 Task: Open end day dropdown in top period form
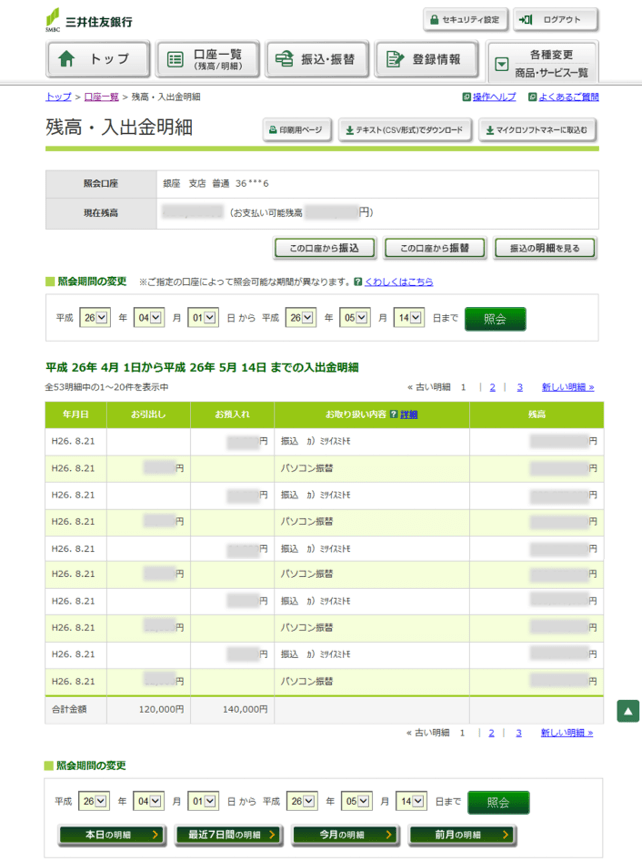410,318
